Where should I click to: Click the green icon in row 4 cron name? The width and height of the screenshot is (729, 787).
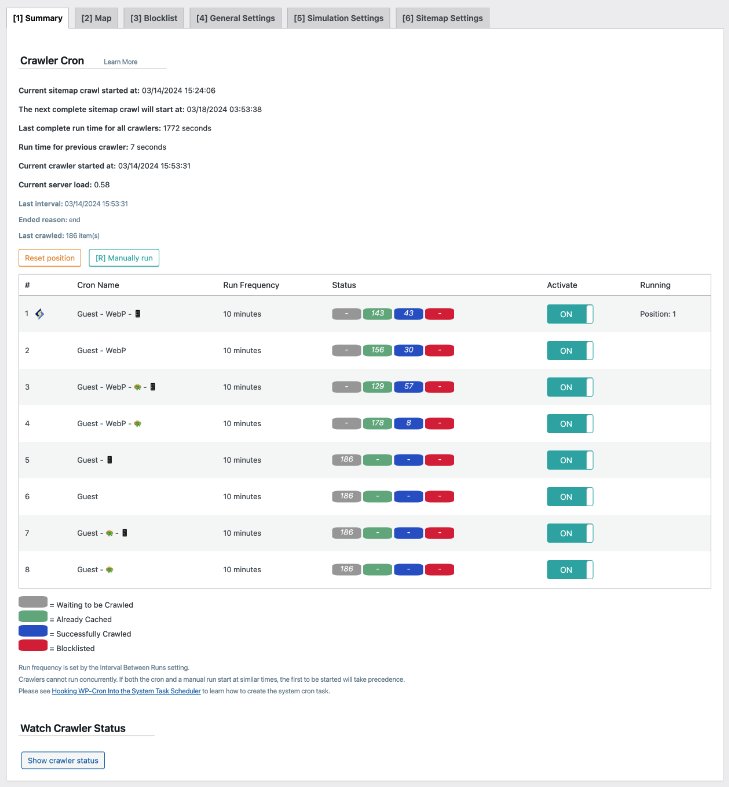click(138, 424)
